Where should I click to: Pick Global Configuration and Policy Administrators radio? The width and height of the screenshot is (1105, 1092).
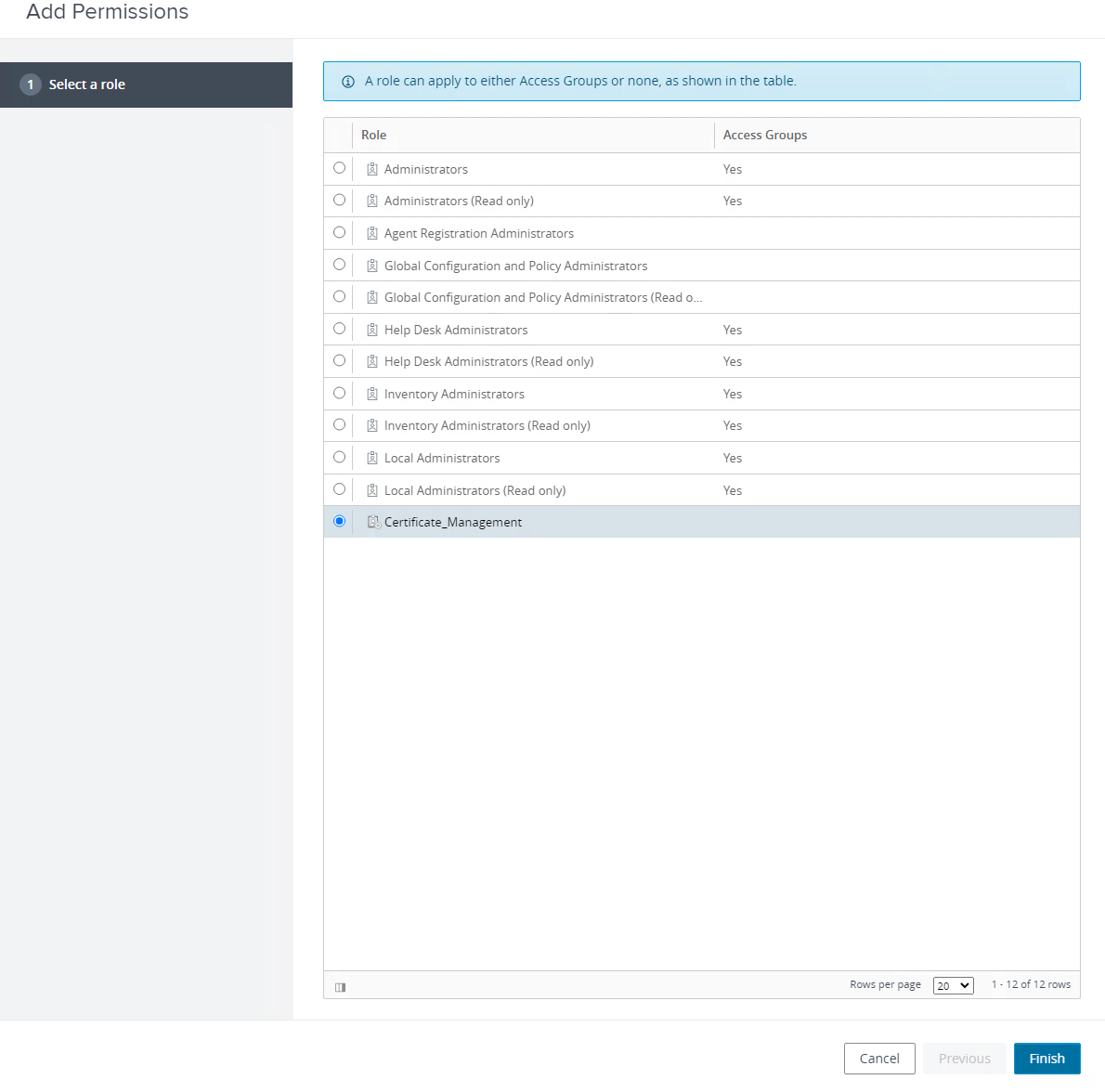(x=339, y=265)
